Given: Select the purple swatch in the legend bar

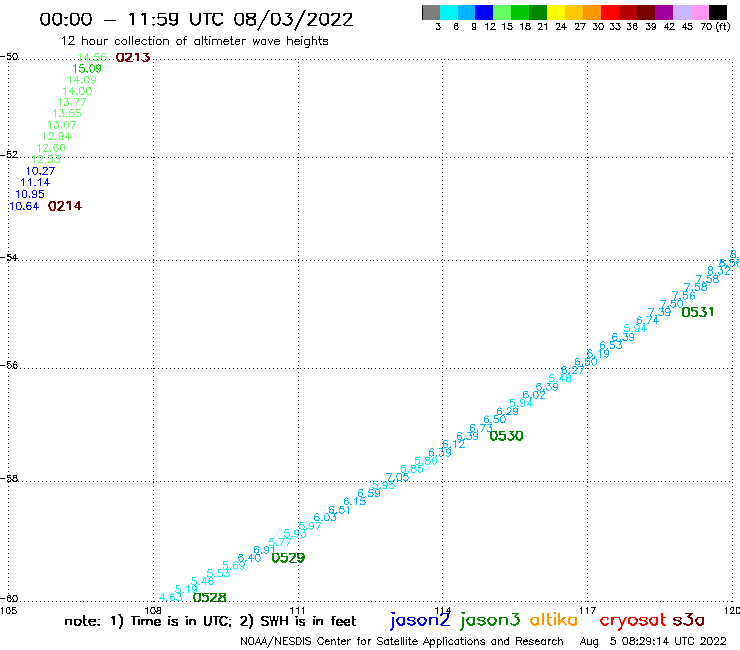Looking at the screenshot, I should pyautogui.click(x=664, y=12).
